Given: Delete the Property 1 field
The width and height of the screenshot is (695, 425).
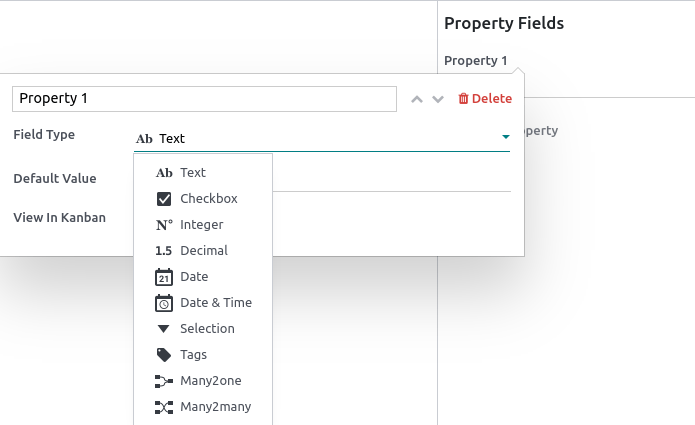Looking at the screenshot, I should (x=485, y=99).
